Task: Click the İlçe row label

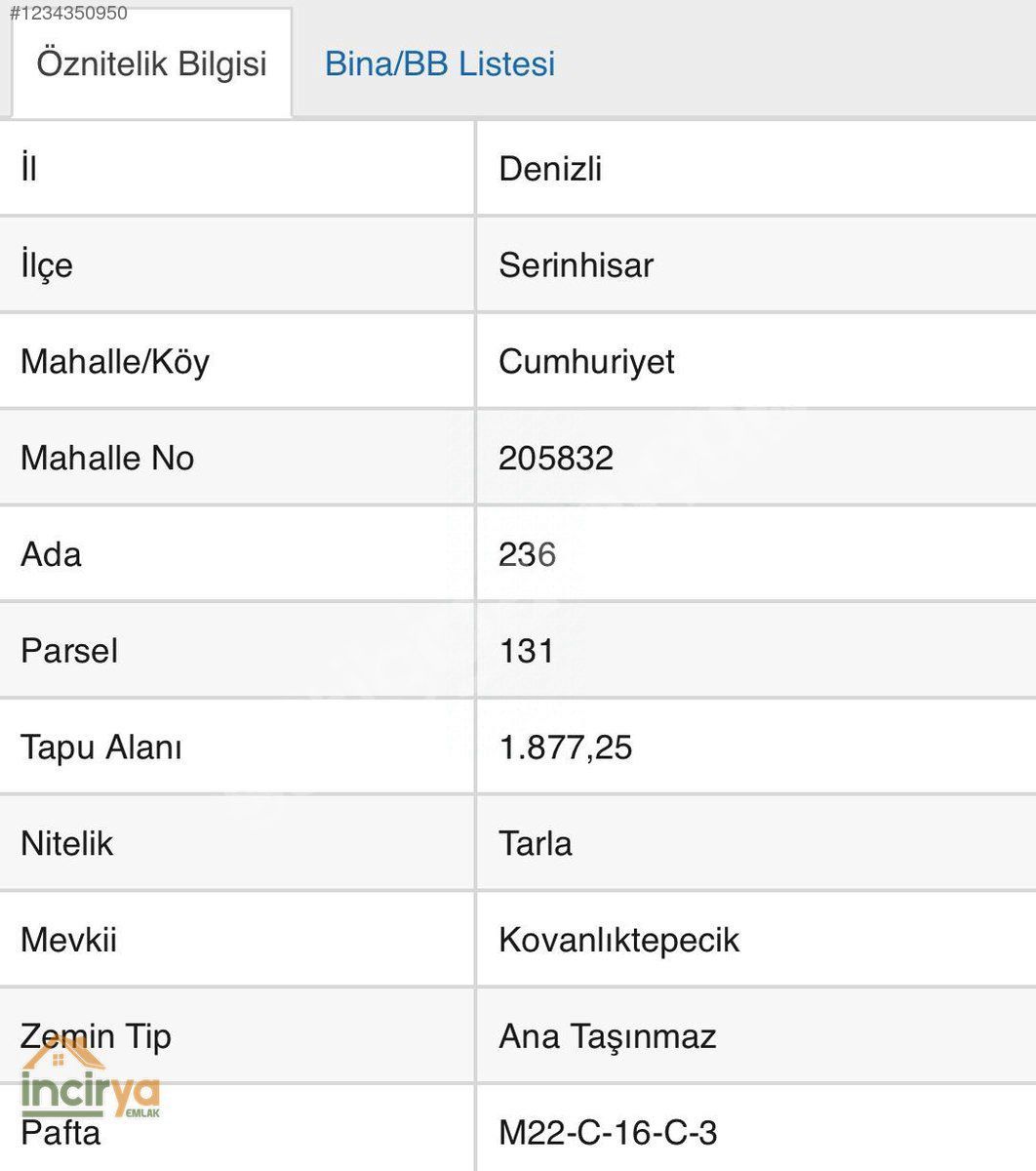Action: pyautogui.click(x=47, y=265)
